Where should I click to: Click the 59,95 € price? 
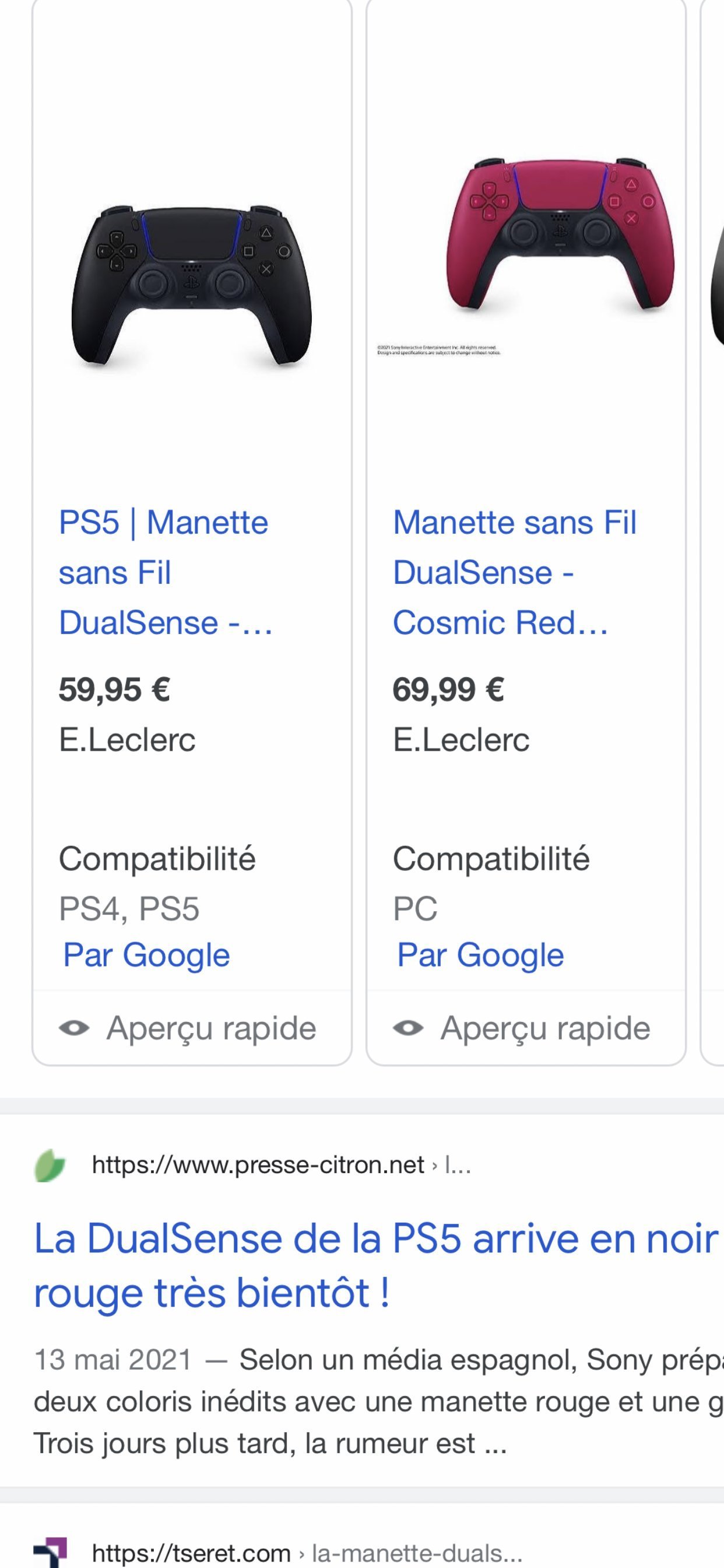(x=114, y=689)
